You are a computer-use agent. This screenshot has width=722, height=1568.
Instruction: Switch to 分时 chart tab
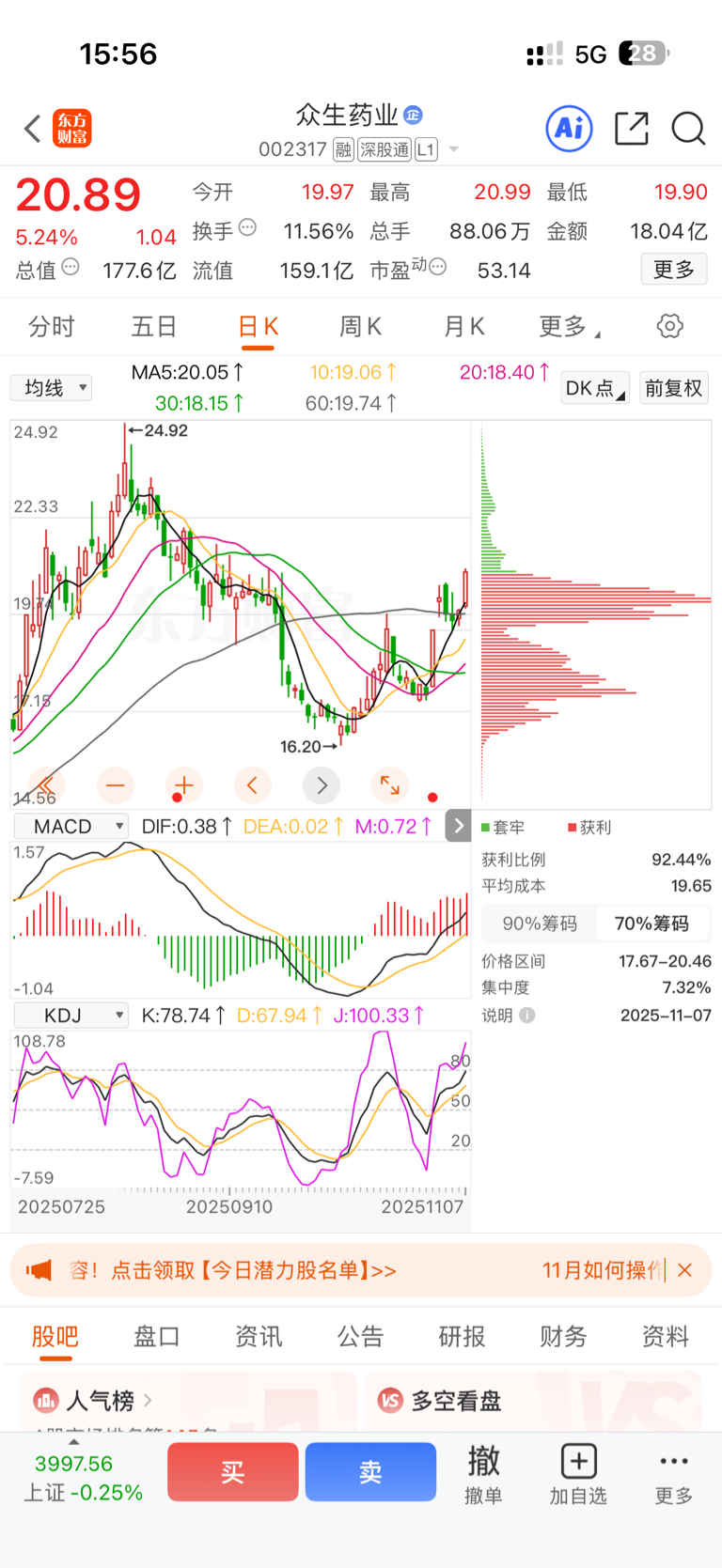[52, 326]
